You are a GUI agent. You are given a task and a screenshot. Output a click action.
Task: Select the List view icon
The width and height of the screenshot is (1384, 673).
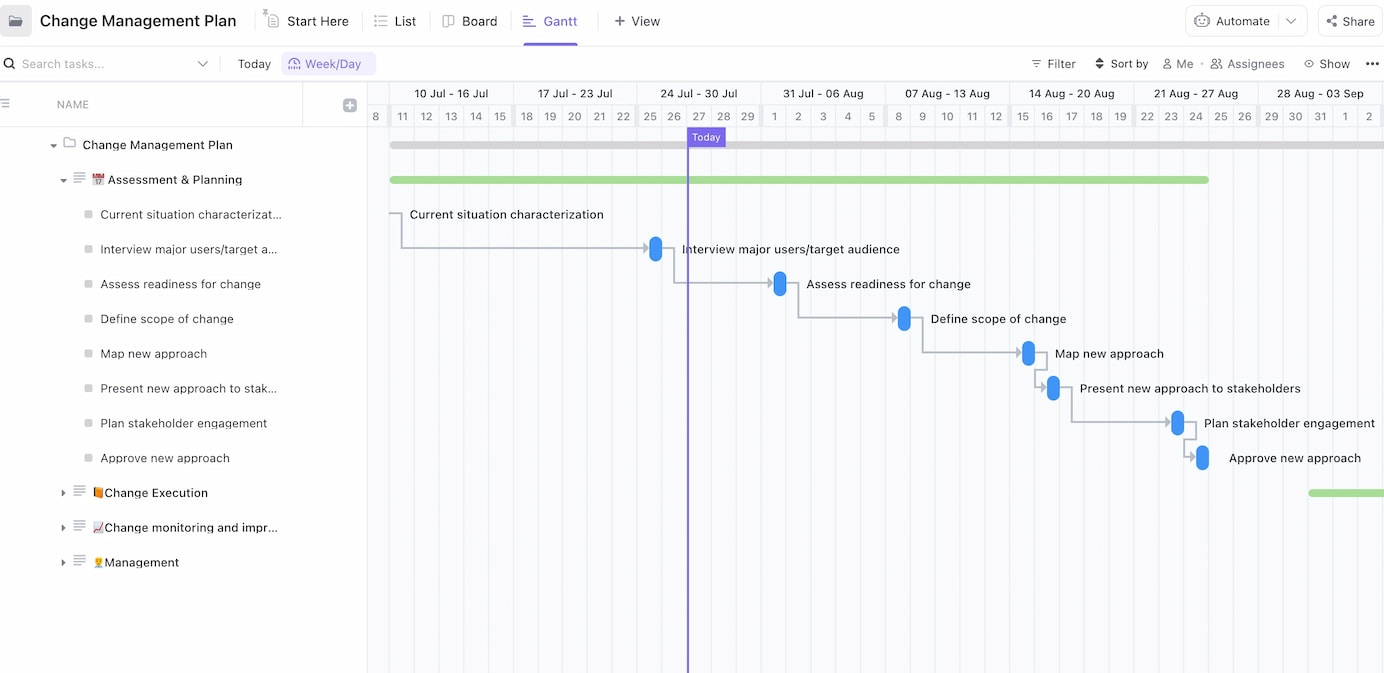(377, 20)
